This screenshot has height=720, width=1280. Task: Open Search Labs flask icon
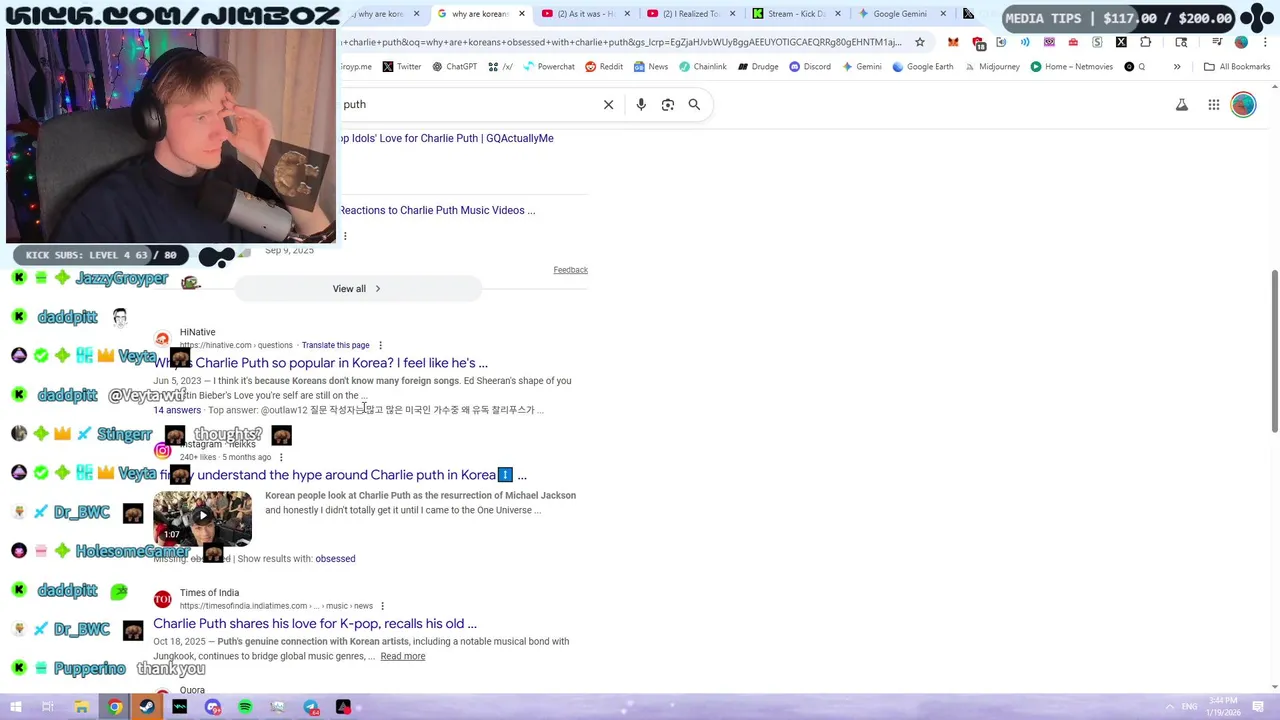pos(1182,104)
